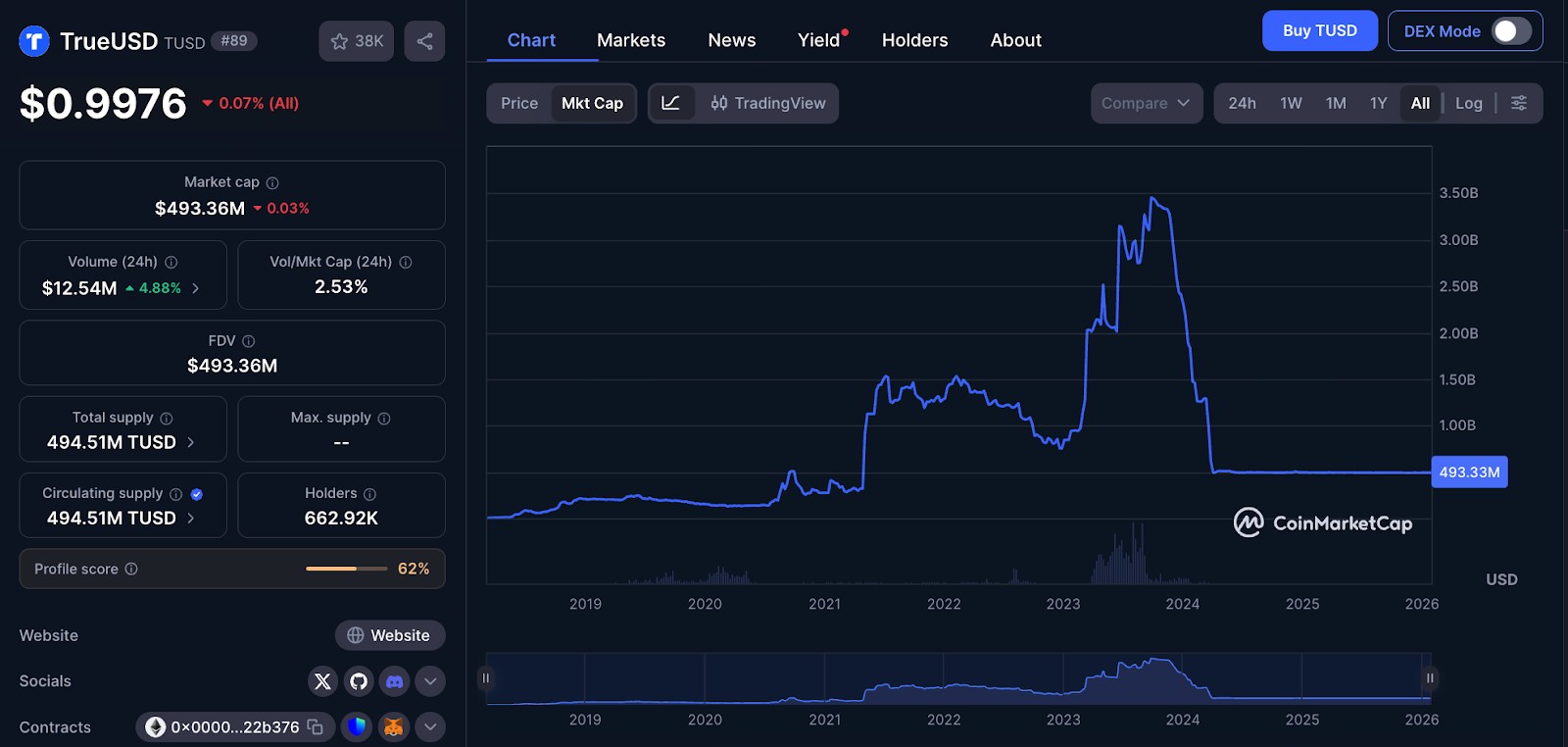Show Market cap info tooltip icon
1568x747 pixels.
click(x=272, y=182)
